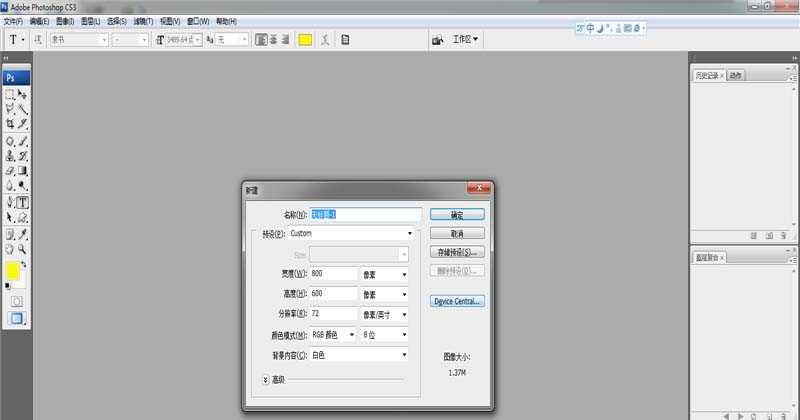
Task: Toggle Quick Mask mode in toolbox
Action: coord(16,300)
